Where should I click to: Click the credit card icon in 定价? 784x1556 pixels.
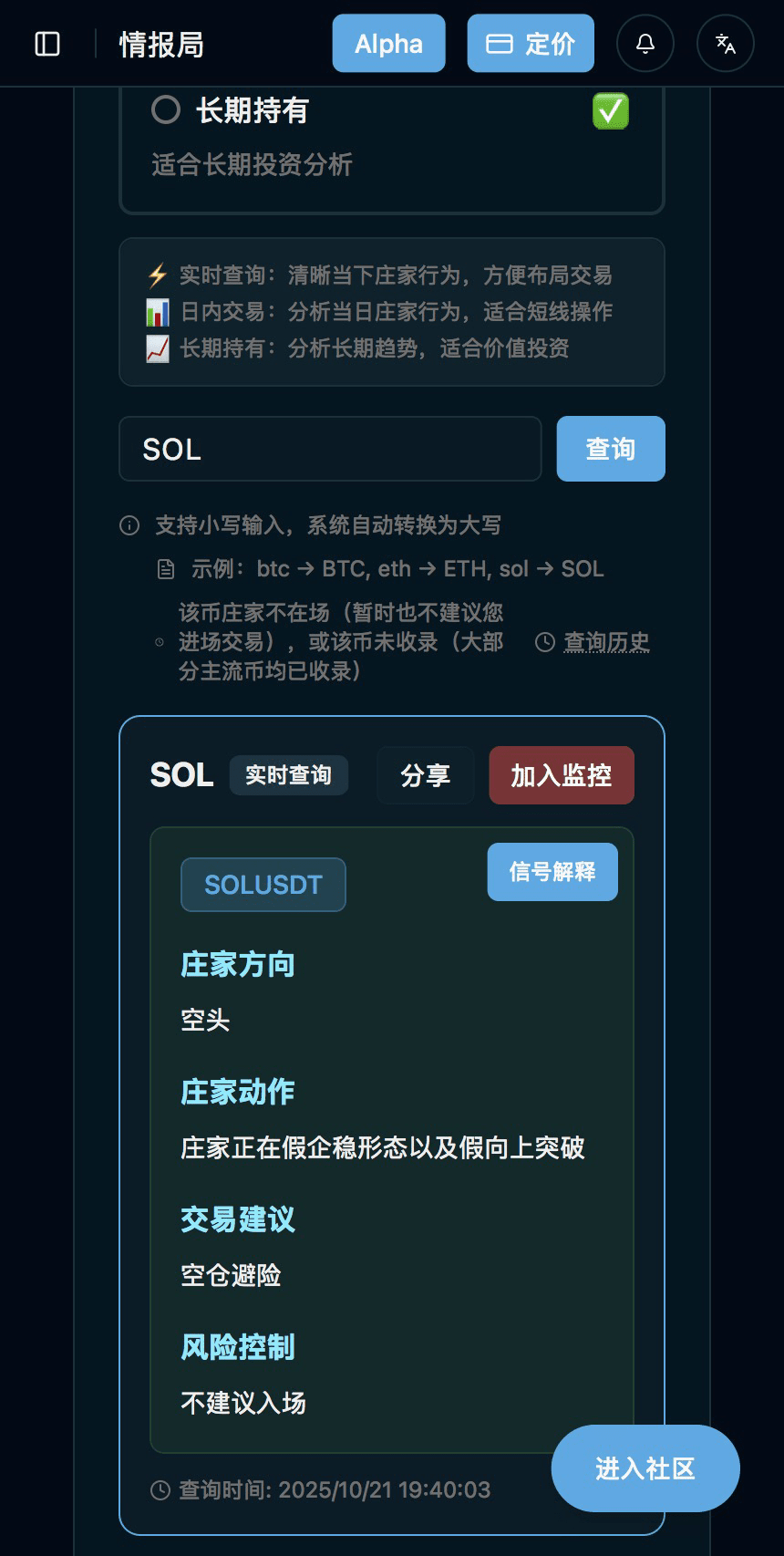(x=499, y=44)
